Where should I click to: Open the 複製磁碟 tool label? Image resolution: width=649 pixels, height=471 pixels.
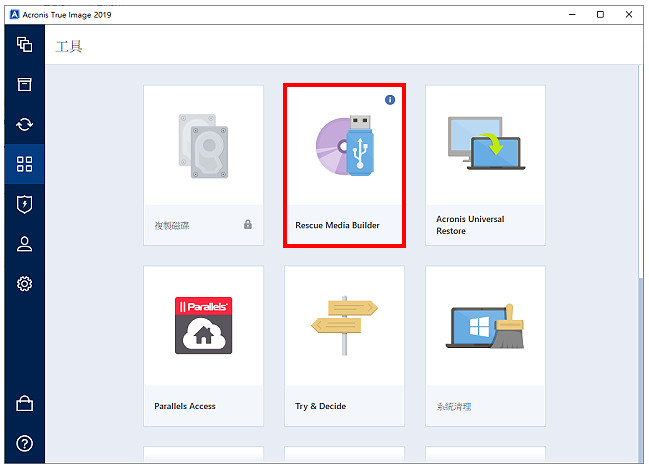point(172,226)
